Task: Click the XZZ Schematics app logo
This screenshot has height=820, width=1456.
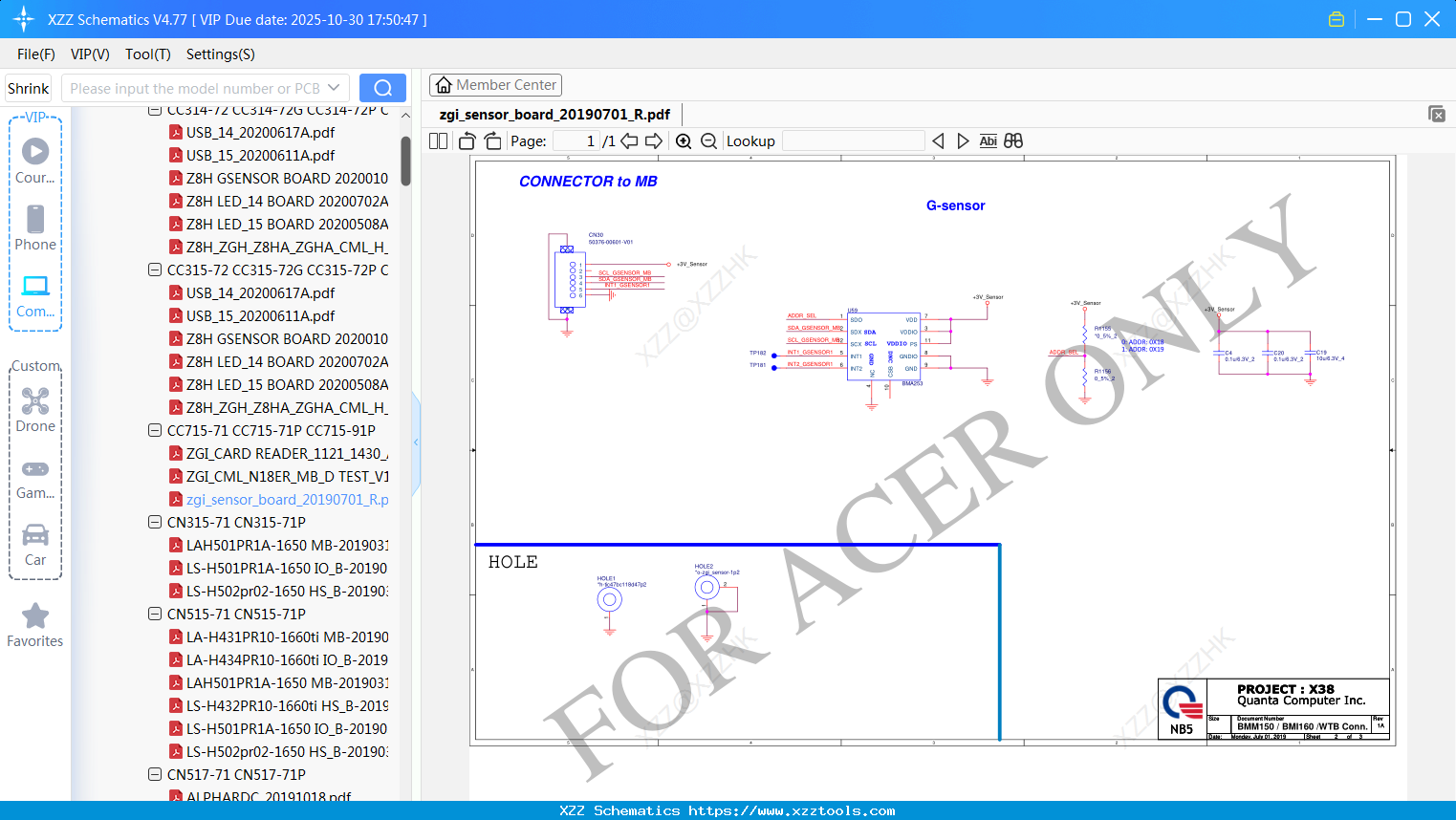Action: tap(24, 19)
